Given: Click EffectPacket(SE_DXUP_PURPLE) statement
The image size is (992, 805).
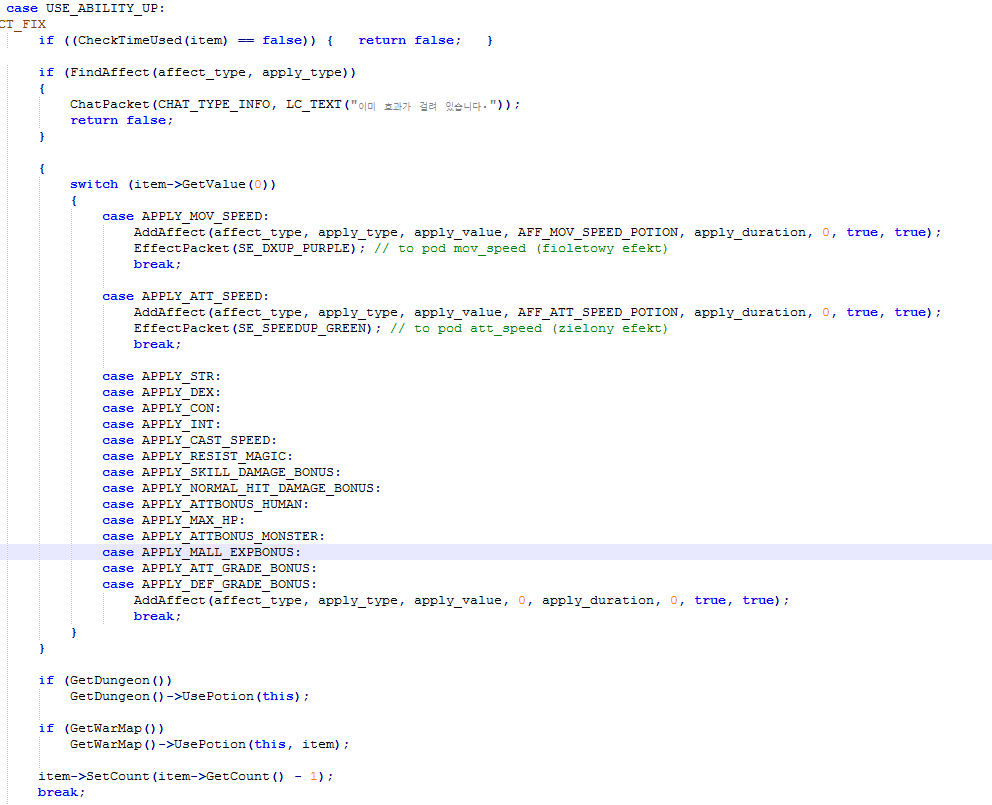Looking at the screenshot, I should coord(249,248).
